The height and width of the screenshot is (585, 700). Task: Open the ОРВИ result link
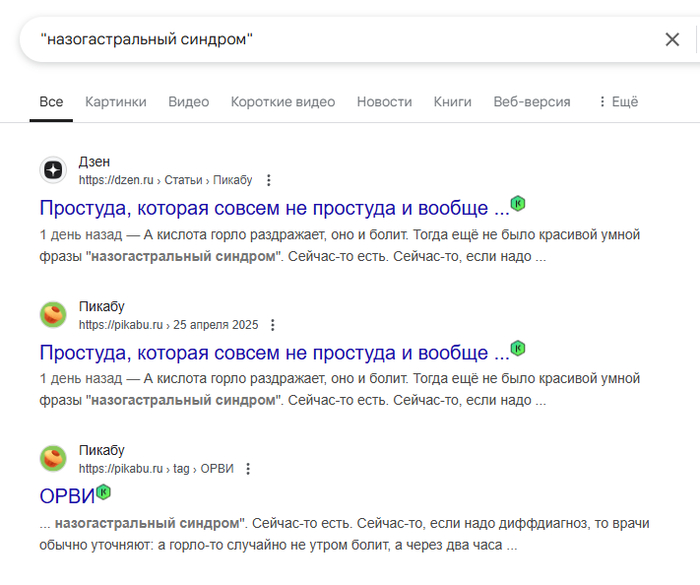67,496
